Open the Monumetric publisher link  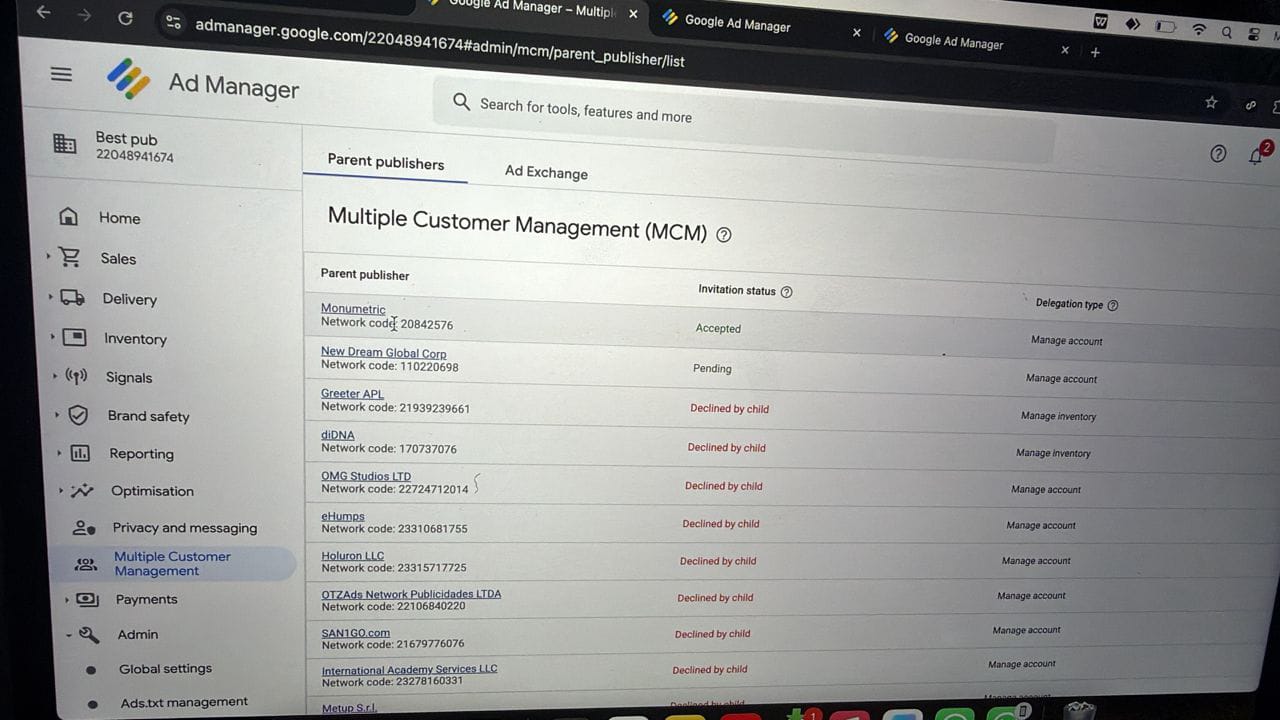pyautogui.click(x=353, y=309)
